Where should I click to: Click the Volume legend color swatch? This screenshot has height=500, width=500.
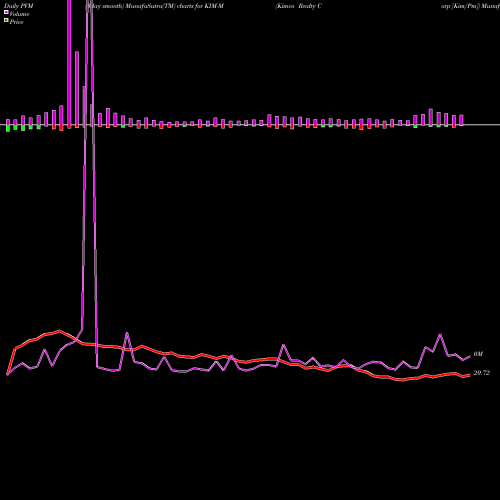(x=6, y=12)
